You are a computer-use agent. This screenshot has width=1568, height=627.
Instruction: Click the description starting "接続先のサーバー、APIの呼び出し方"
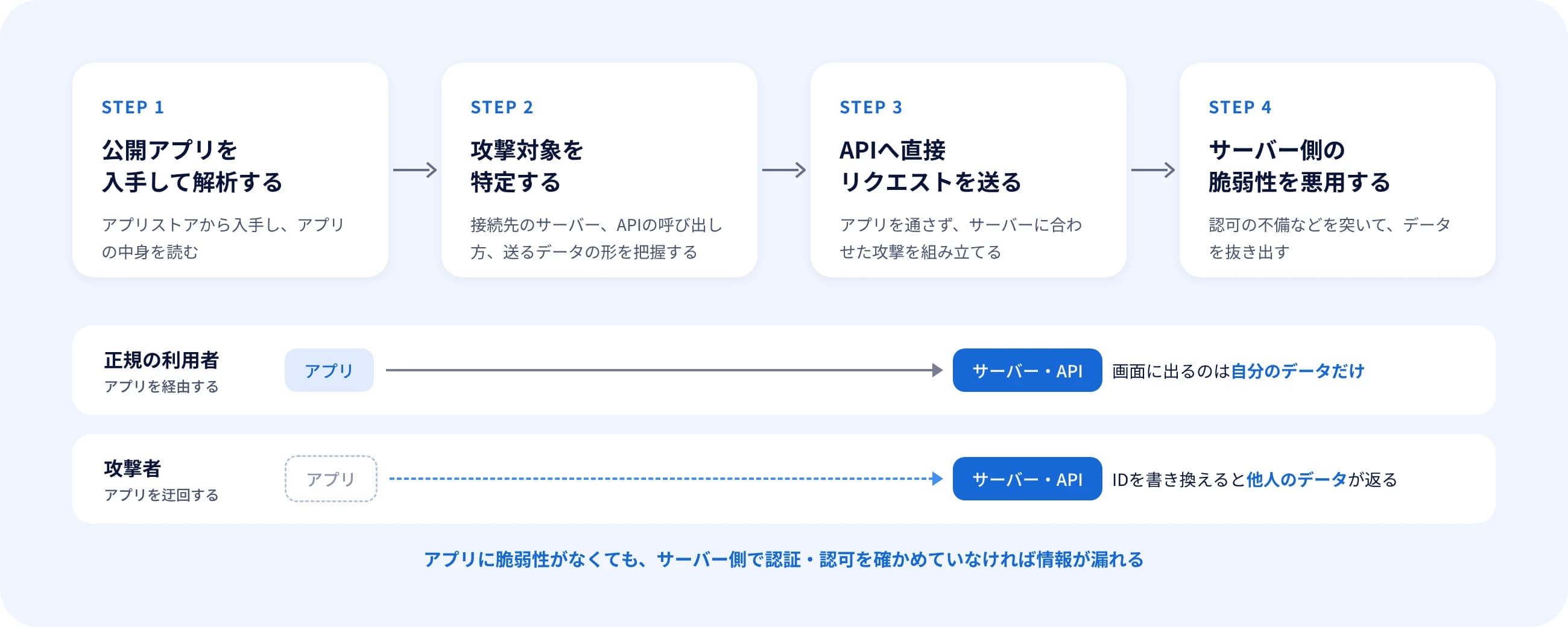(x=596, y=238)
